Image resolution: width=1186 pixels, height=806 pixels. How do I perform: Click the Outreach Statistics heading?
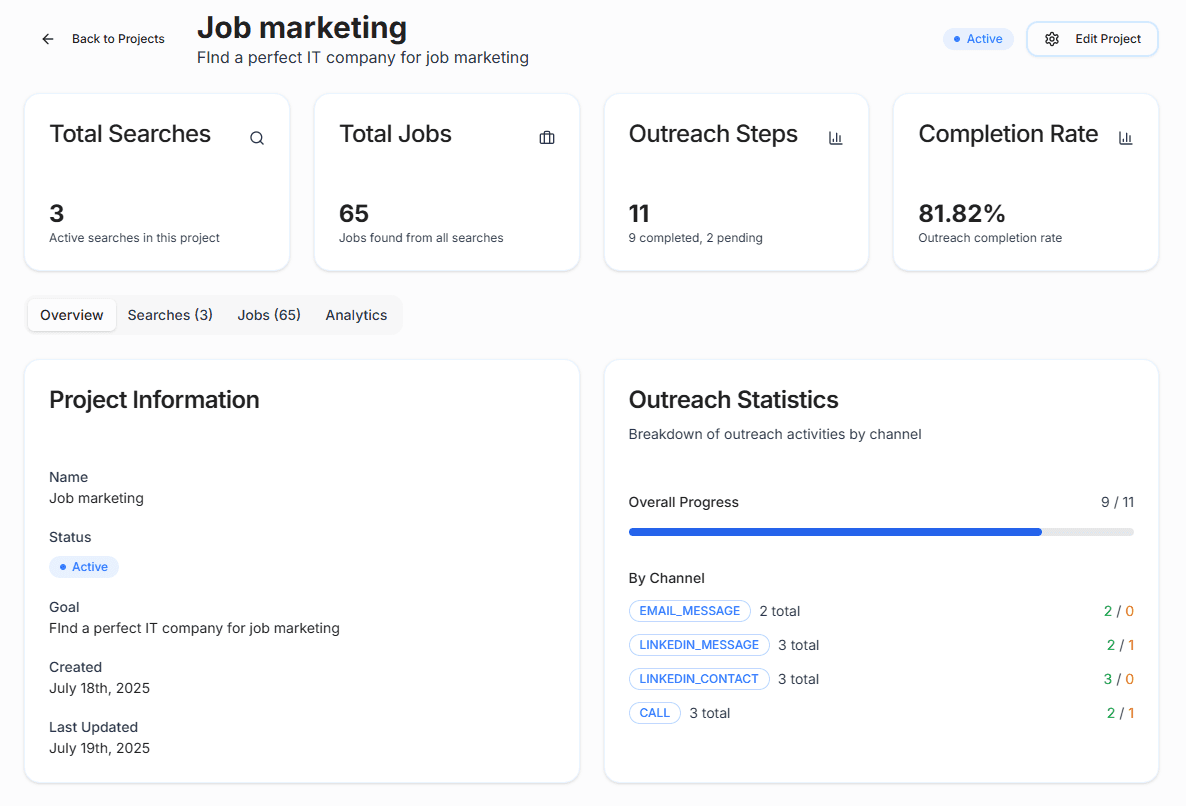734,399
